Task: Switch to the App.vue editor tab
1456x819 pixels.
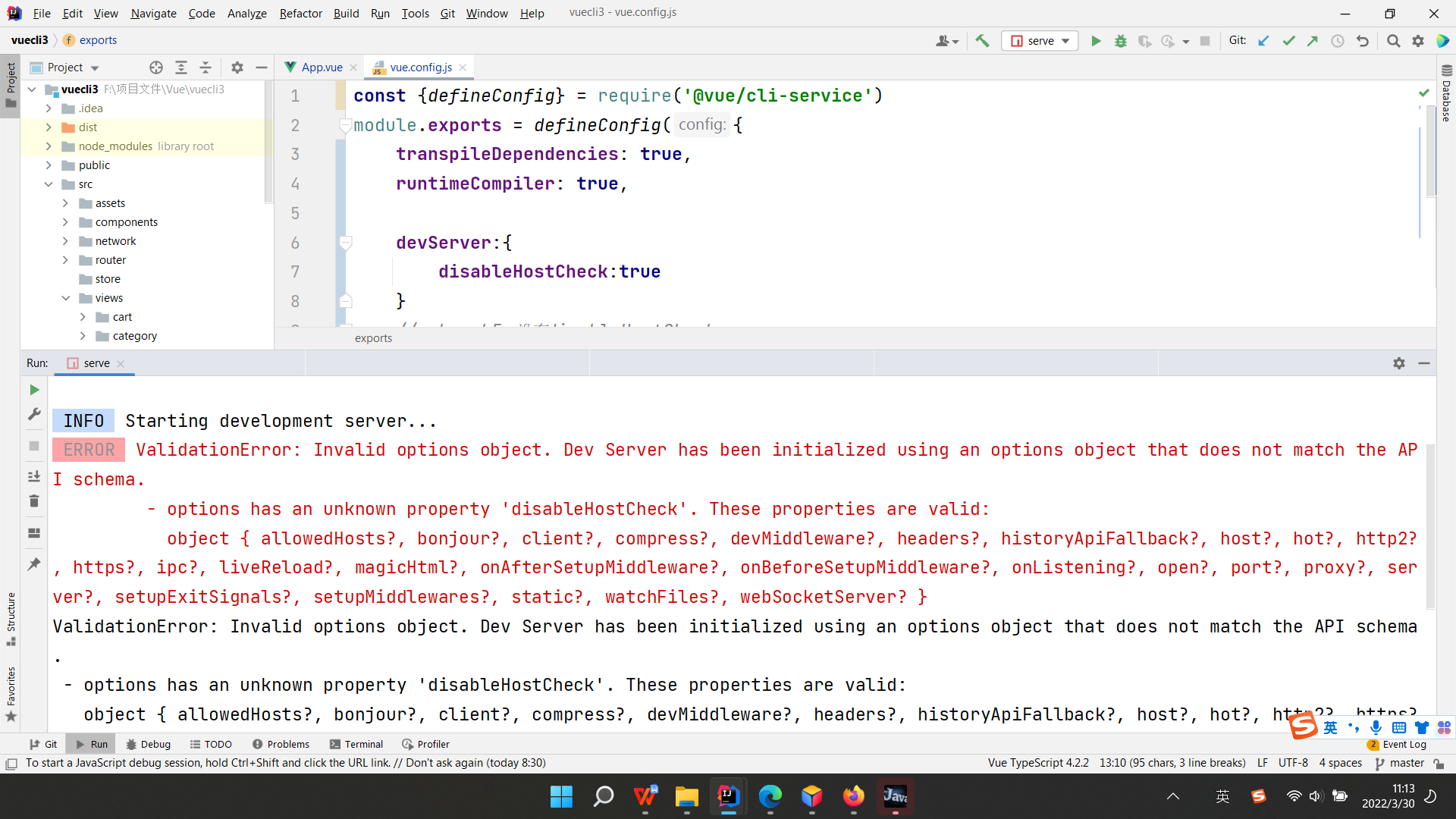Action: [322, 67]
